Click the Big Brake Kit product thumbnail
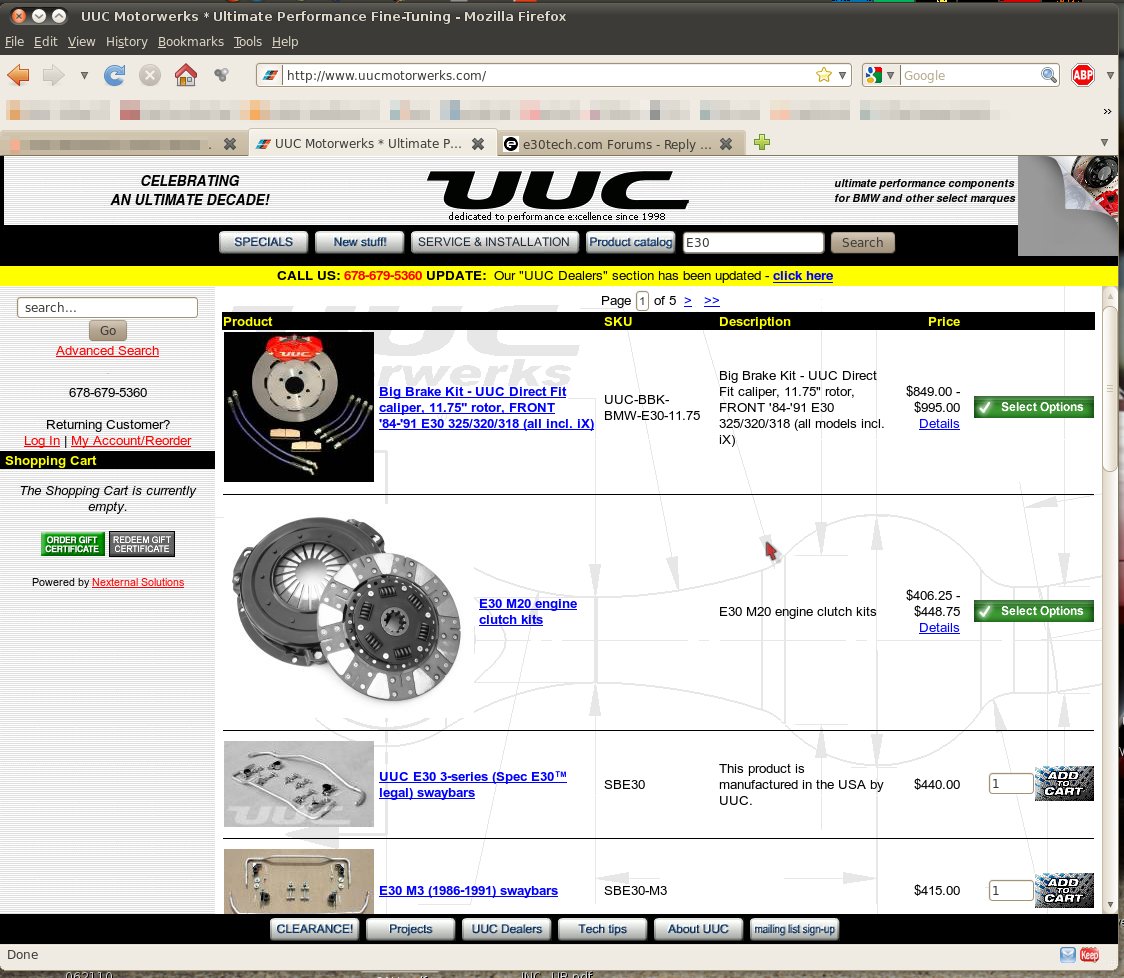The image size is (1124, 978). point(299,407)
